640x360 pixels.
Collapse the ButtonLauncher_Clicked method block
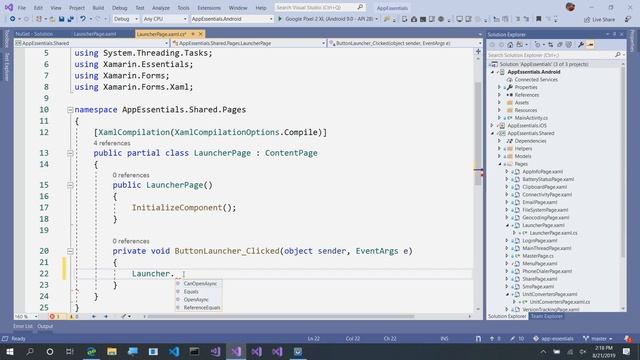point(70,251)
